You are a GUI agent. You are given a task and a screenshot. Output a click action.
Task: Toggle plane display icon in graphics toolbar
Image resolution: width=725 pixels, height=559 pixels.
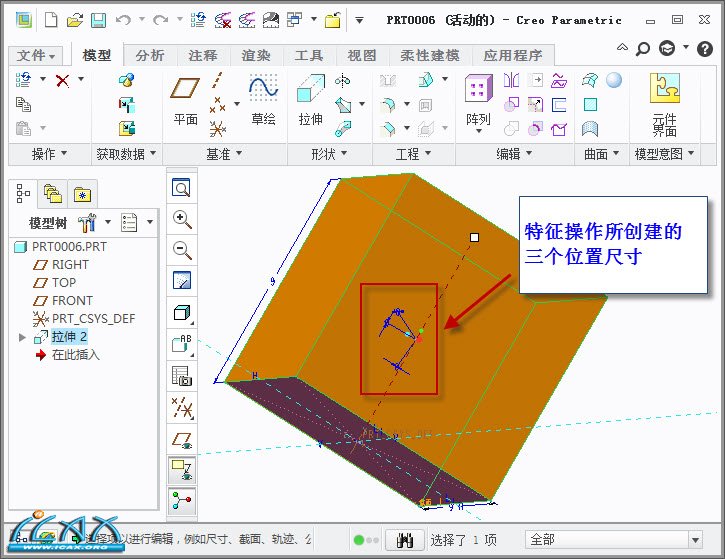182,439
